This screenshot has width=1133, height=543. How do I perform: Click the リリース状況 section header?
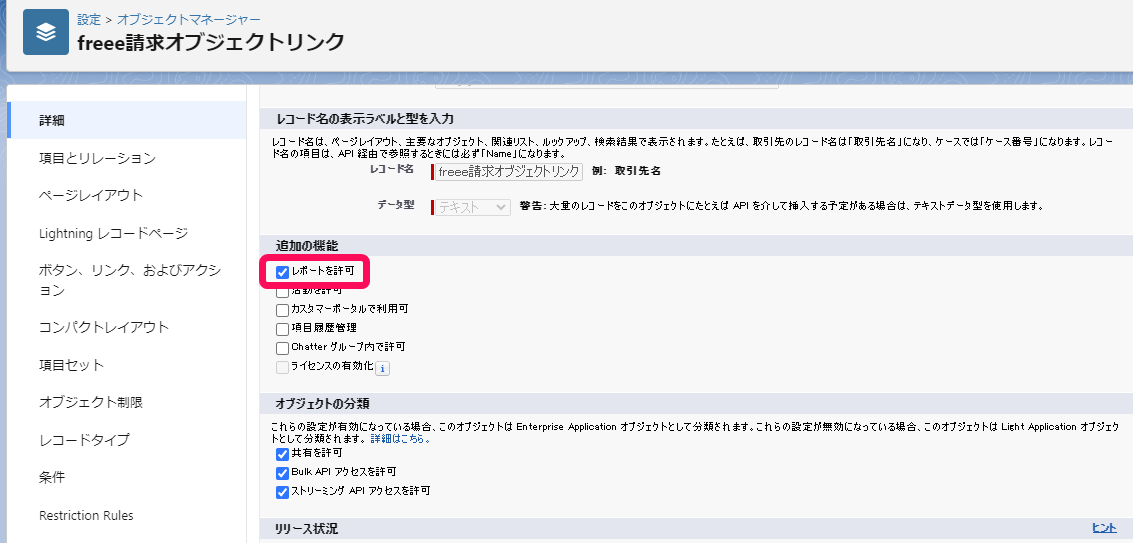click(x=306, y=529)
